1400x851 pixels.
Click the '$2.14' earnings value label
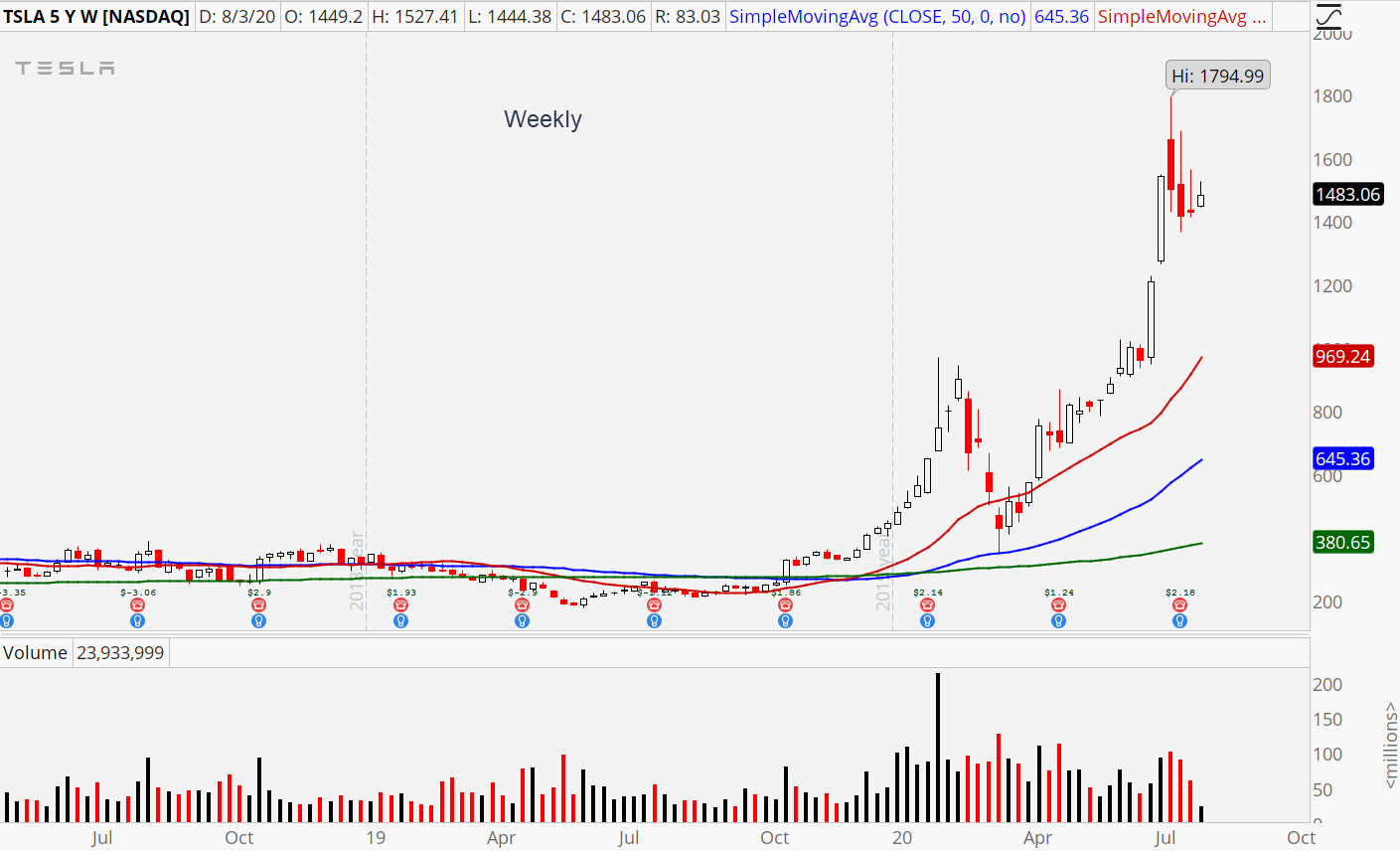tap(928, 593)
